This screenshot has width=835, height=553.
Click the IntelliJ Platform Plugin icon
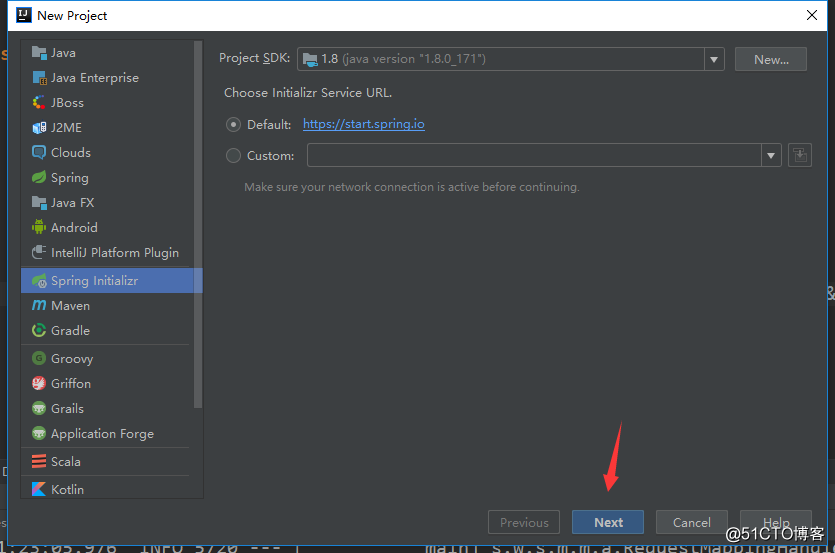[x=39, y=253]
